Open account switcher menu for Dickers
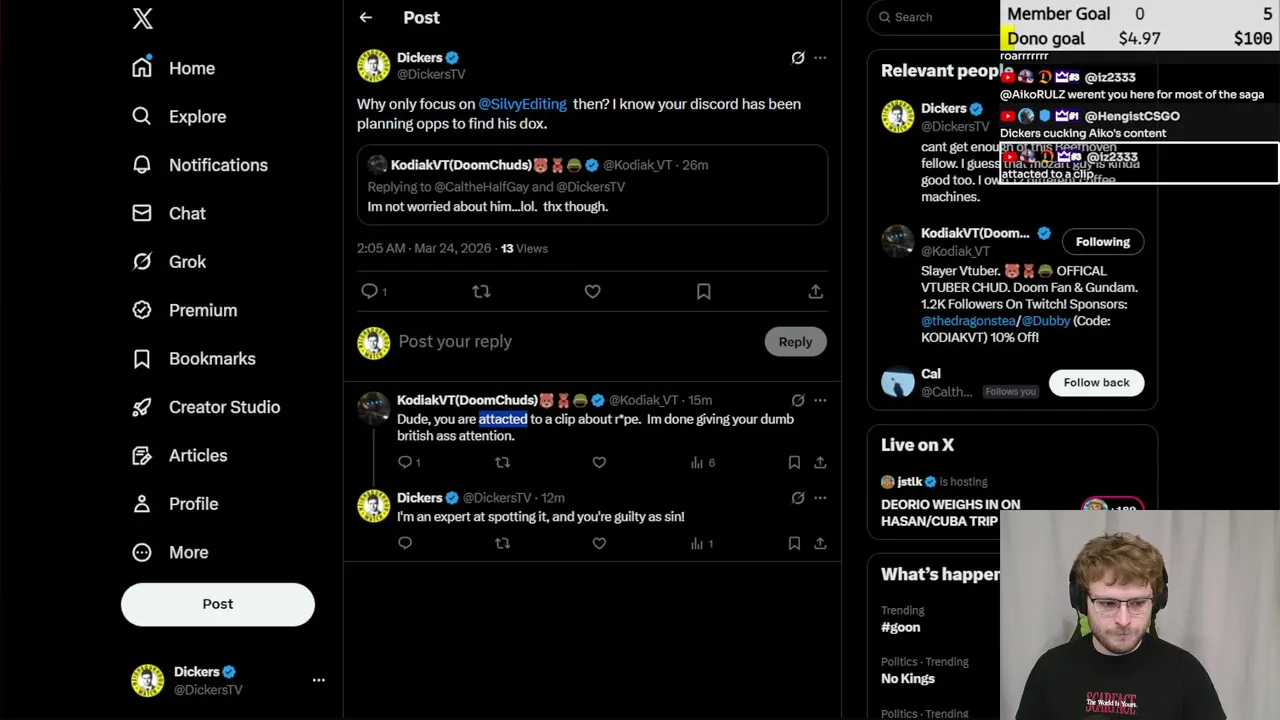 click(x=318, y=680)
